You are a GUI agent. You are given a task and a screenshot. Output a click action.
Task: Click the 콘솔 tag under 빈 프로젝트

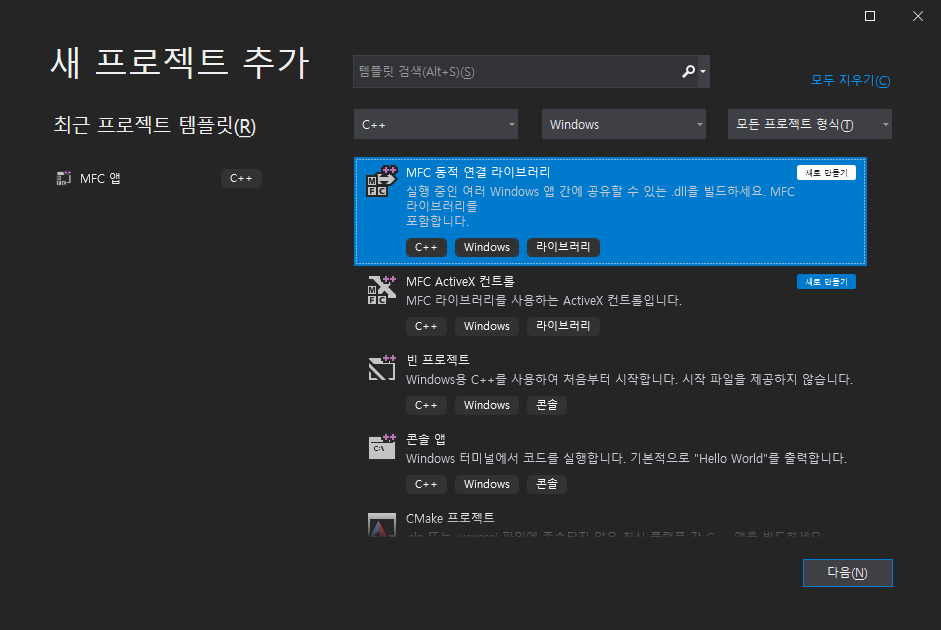coord(547,405)
